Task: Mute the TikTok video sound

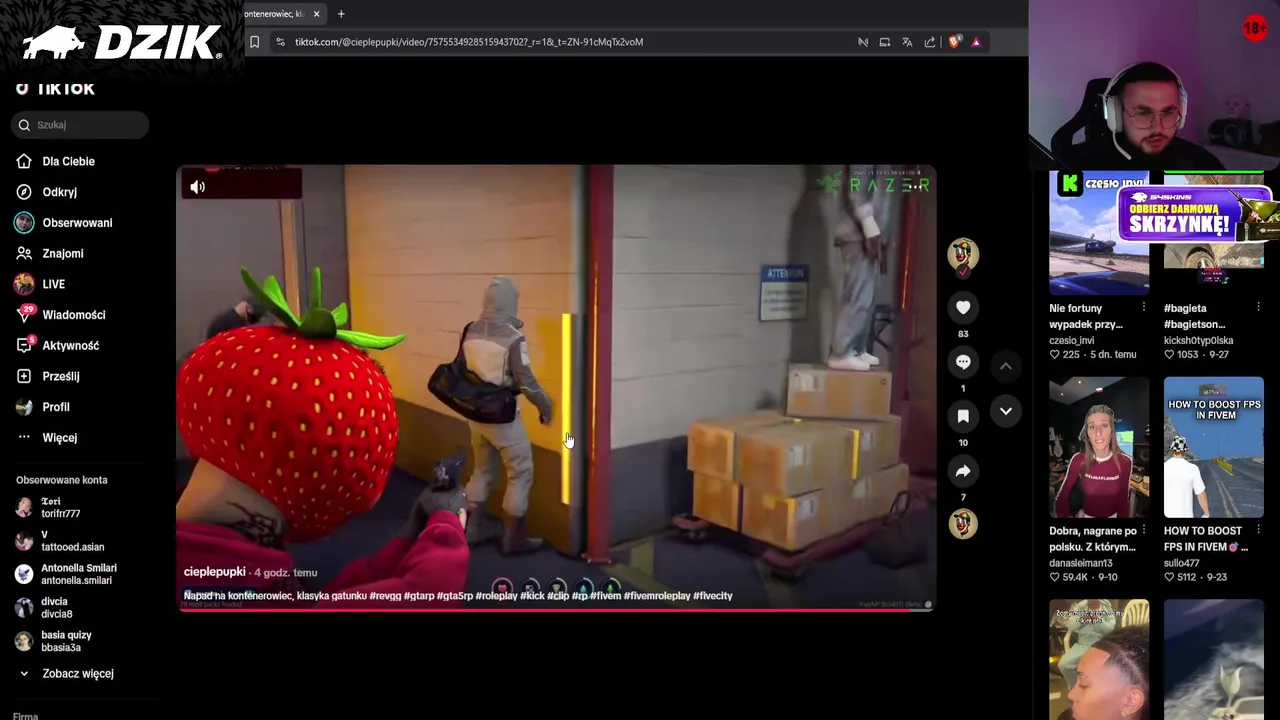Action: [198, 187]
